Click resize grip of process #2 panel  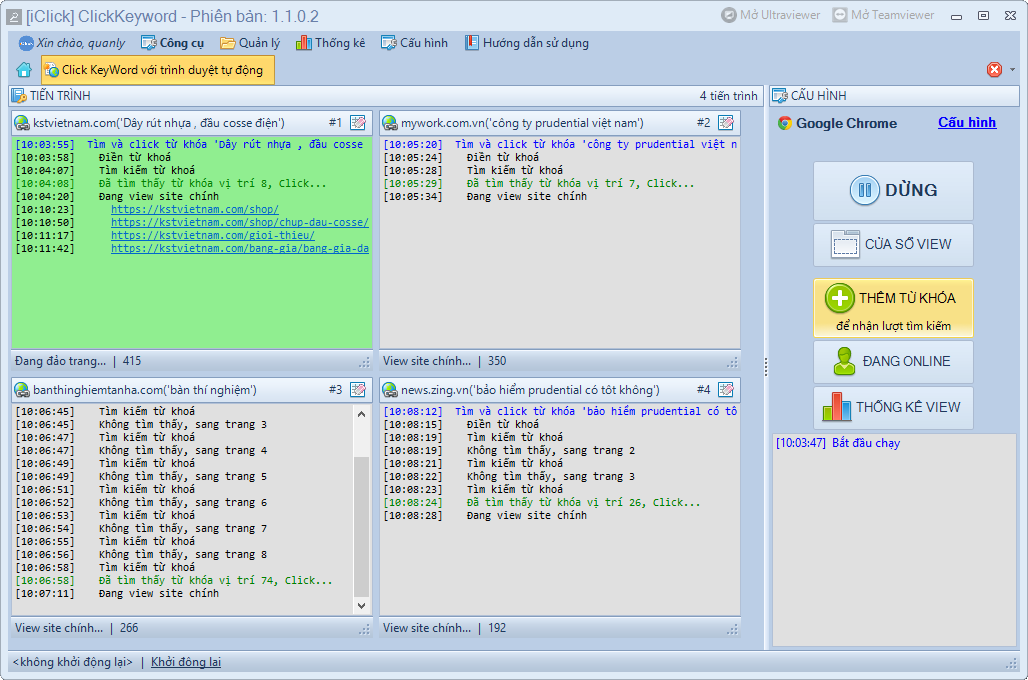[732, 363]
